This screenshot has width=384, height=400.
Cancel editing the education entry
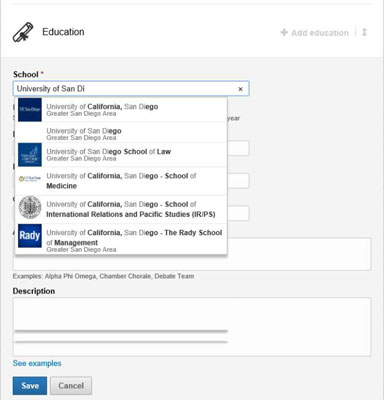[x=71, y=386]
